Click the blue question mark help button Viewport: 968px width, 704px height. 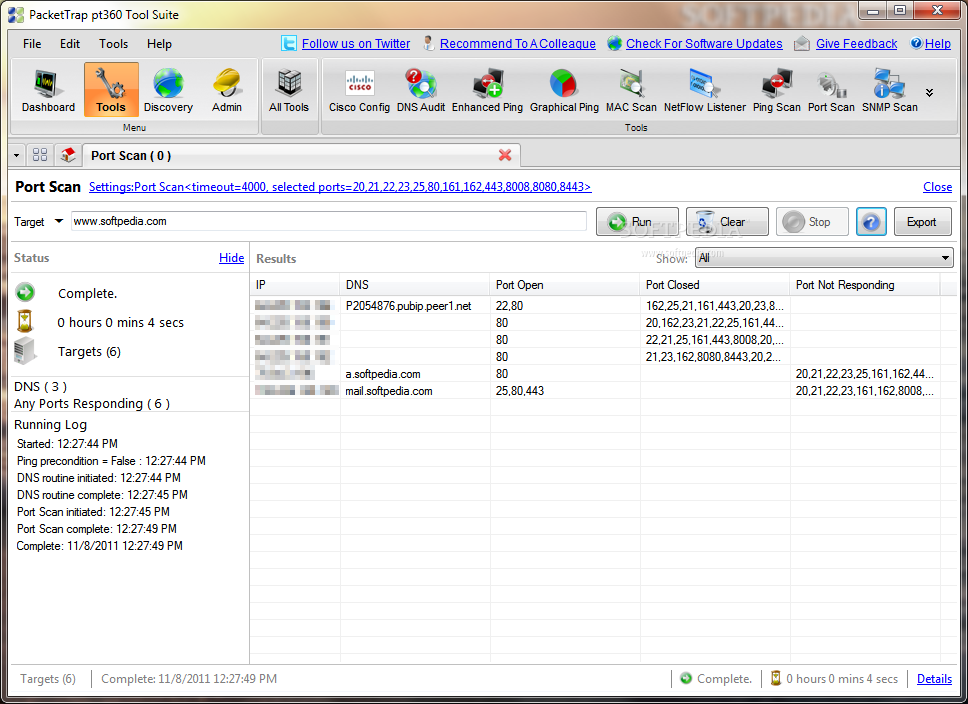tap(871, 222)
